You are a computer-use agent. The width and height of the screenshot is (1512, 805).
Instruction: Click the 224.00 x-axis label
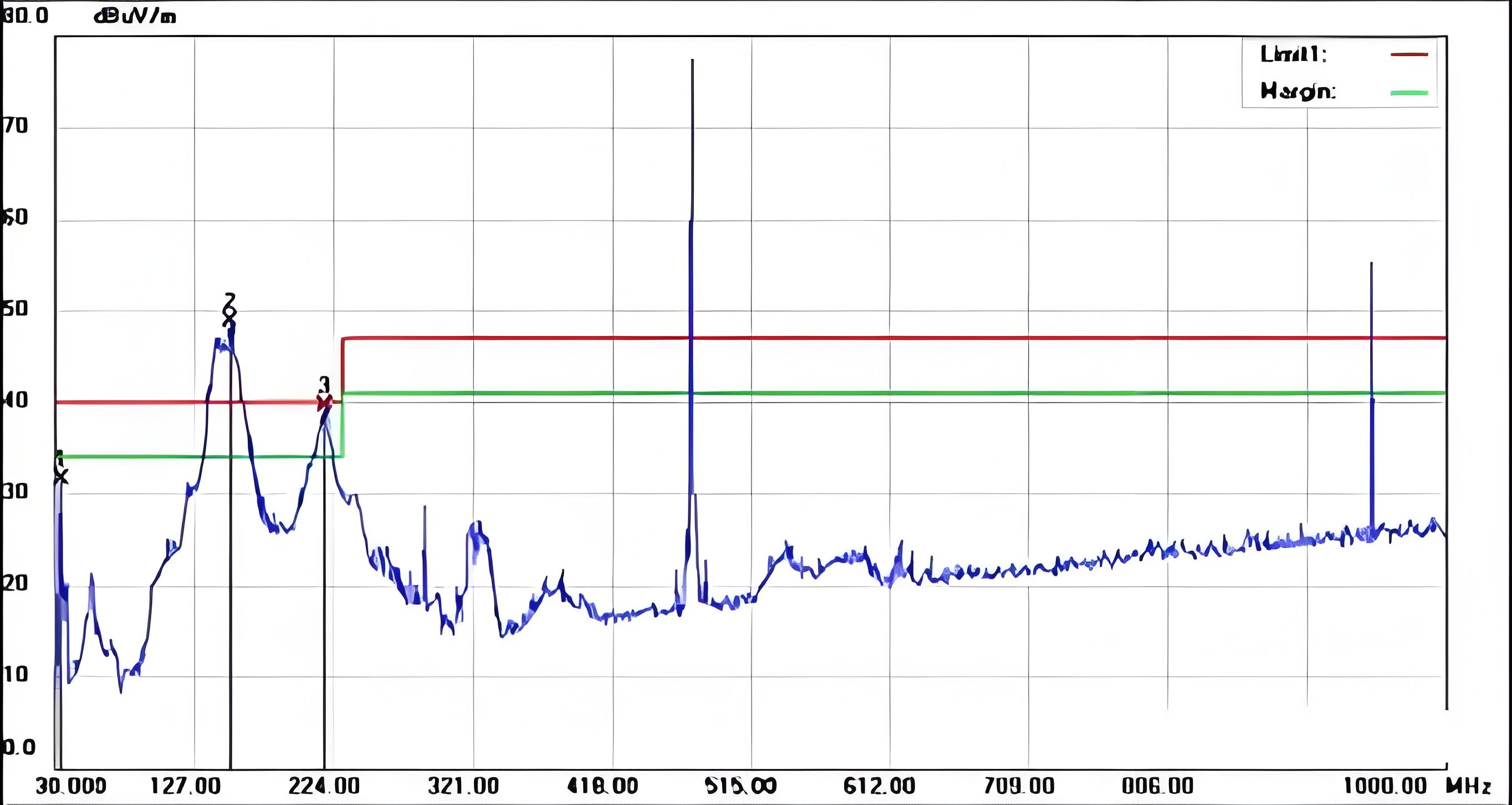coord(324,786)
